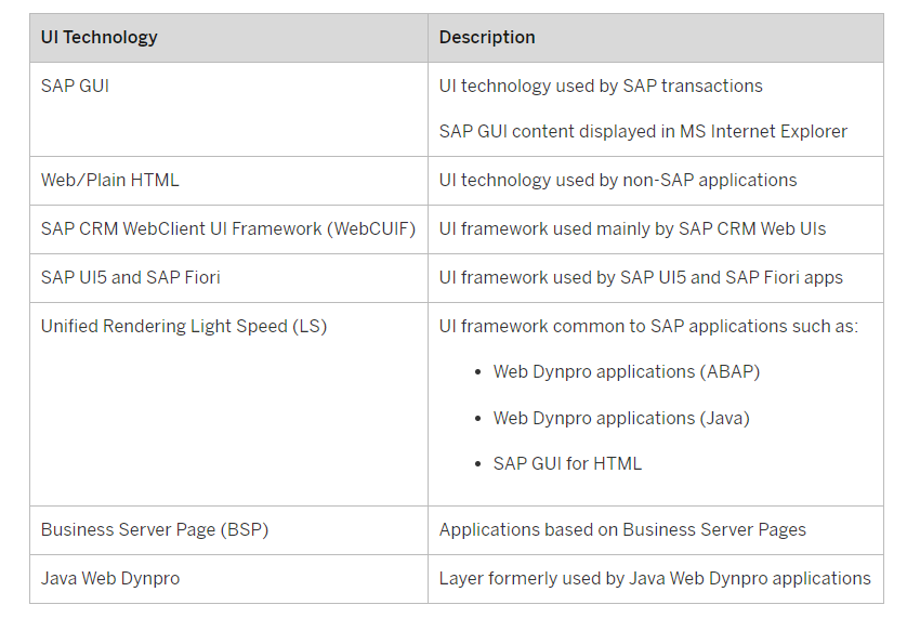Select the Business Server Page (BSP) cell
908x618 pixels.
[229, 531]
